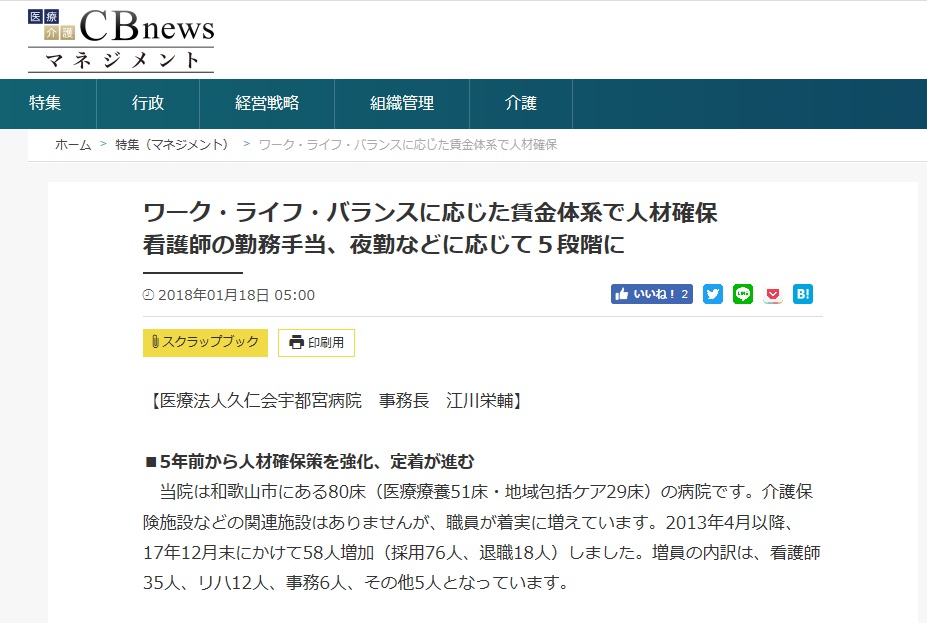Screen dimensions: 927x623
Task: Click the CBnews マネジメント logo
Action: point(121,40)
